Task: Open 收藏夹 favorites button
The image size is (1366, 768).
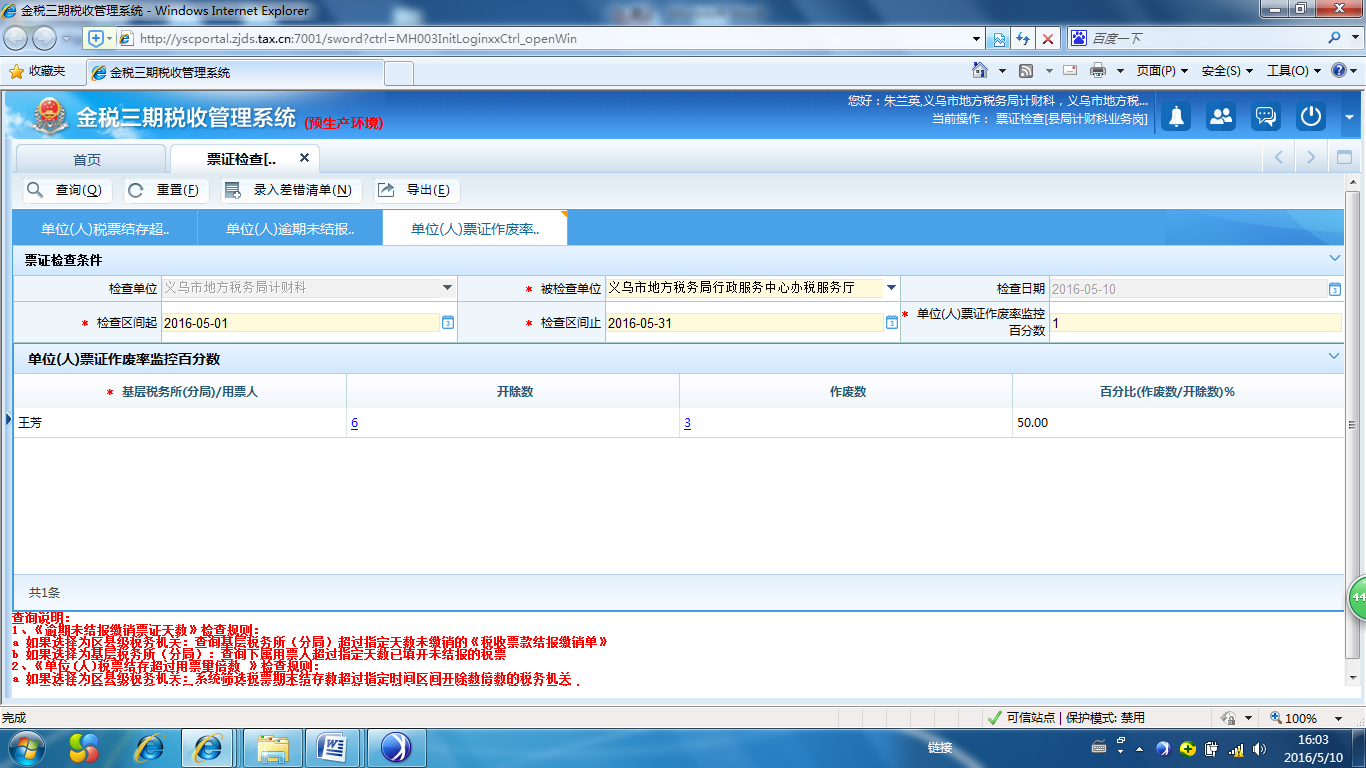Action: tap(37, 72)
